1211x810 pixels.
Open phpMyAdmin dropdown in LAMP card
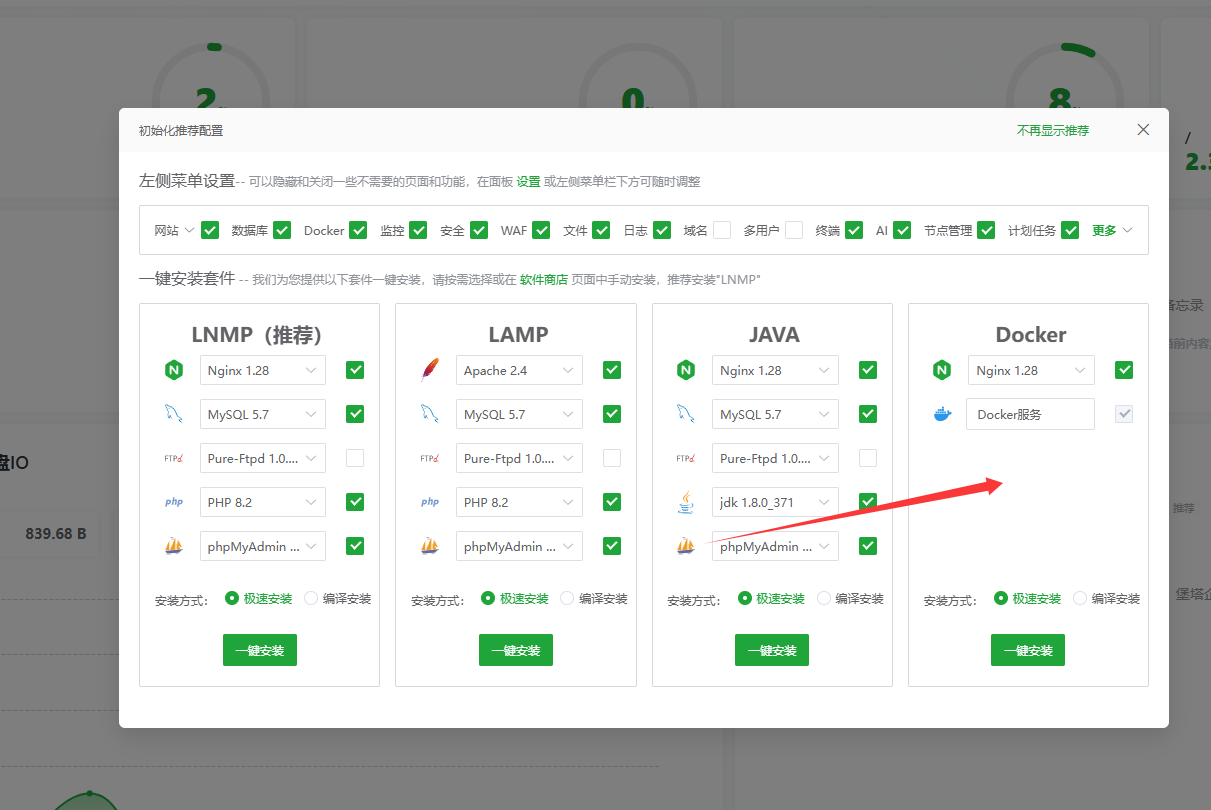click(x=519, y=546)
